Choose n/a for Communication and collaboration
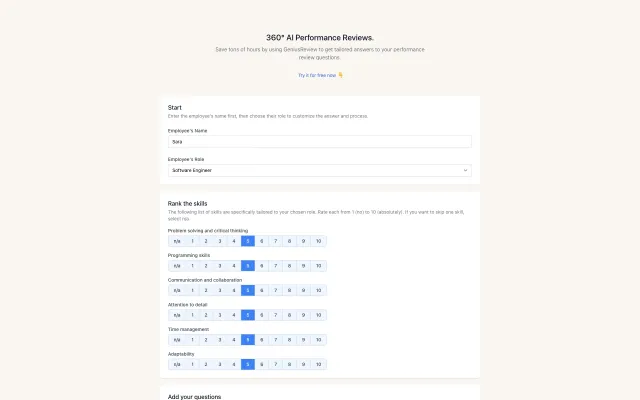The image size is (640, 400). point(177,290)
